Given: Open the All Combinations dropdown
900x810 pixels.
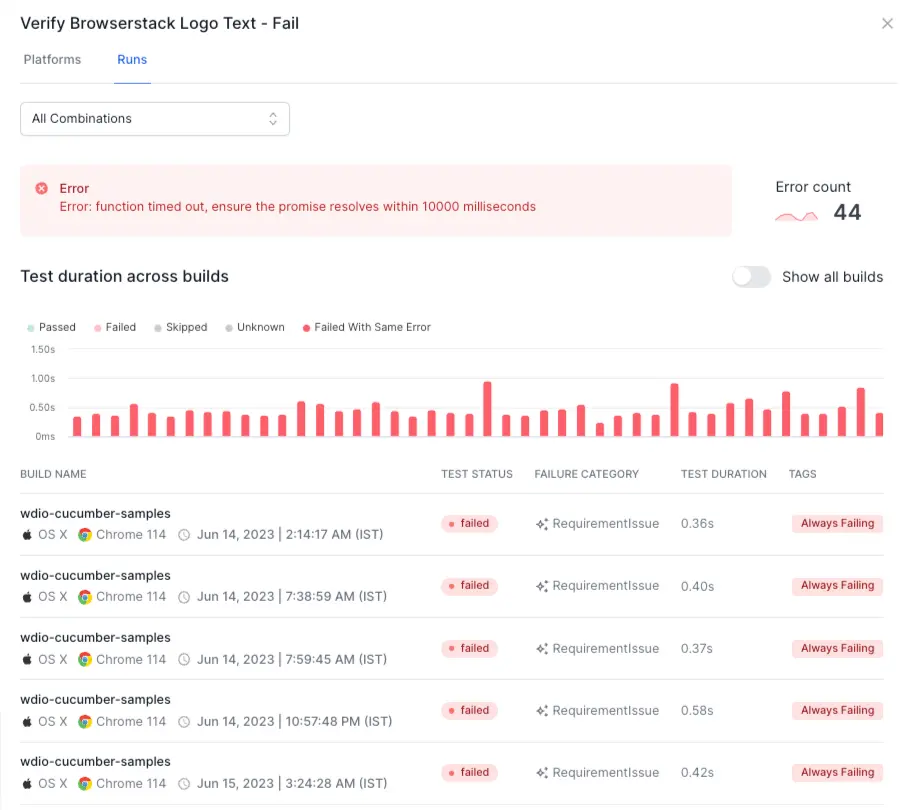Looking at the screenshot, I should [155, 119].
